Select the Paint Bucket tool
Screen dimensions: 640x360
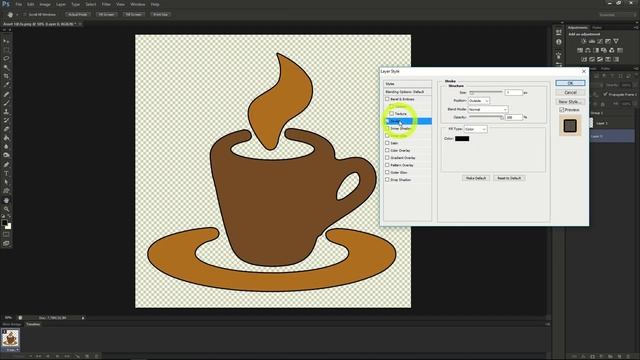(6, 138)
